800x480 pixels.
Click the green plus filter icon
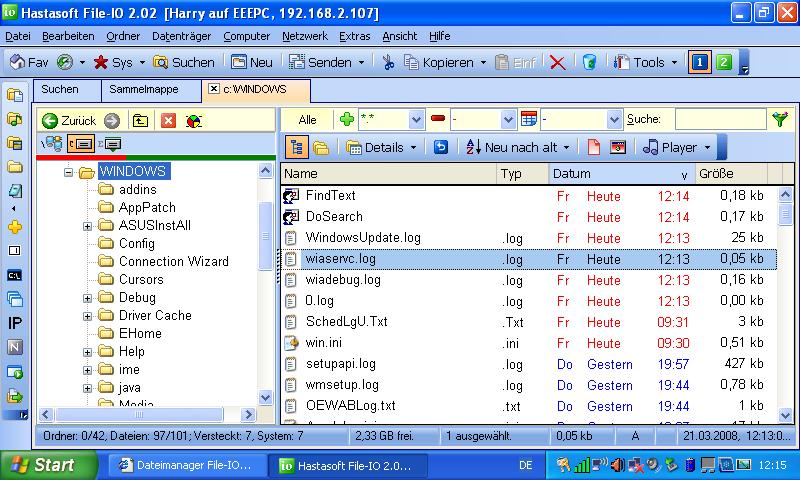click(x=347, y=119)
